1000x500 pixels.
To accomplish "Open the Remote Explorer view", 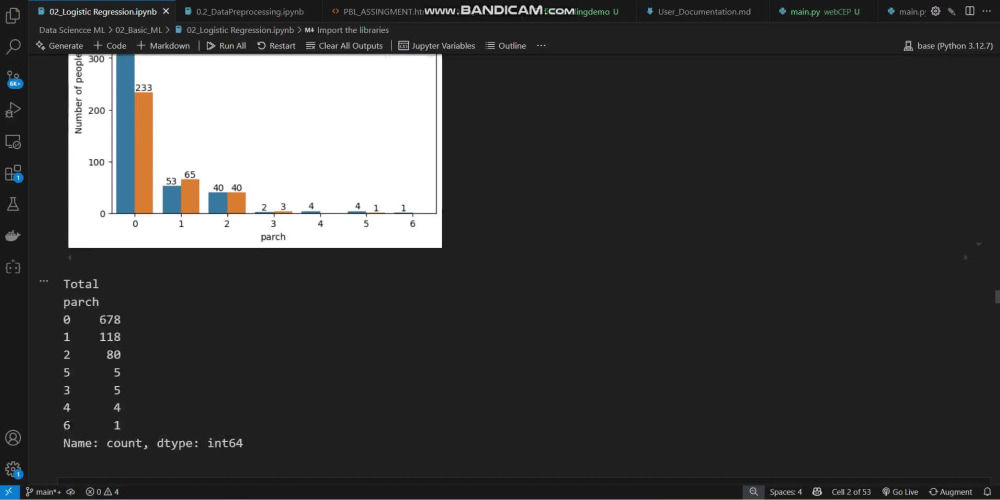I will tap(13, 142).
